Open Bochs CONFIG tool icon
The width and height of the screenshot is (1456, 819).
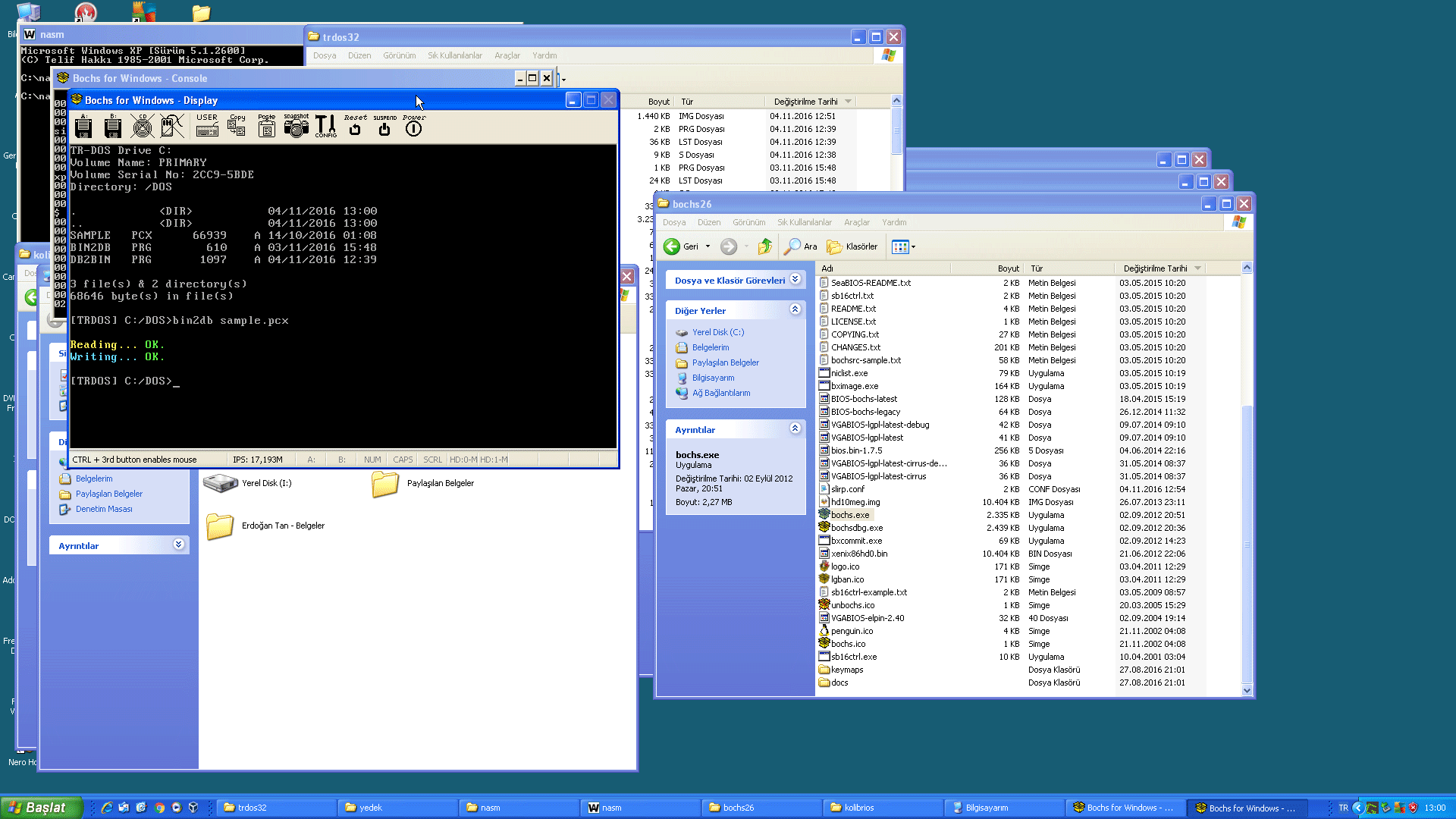pyautogui.click(x=326, y=126)
